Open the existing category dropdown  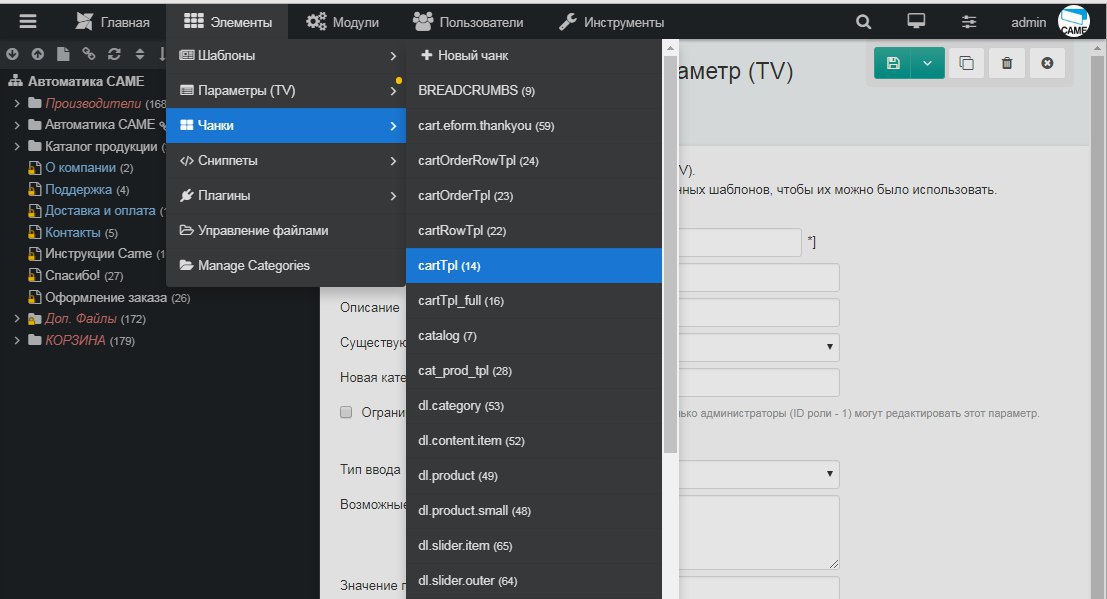tap(758, 347)
